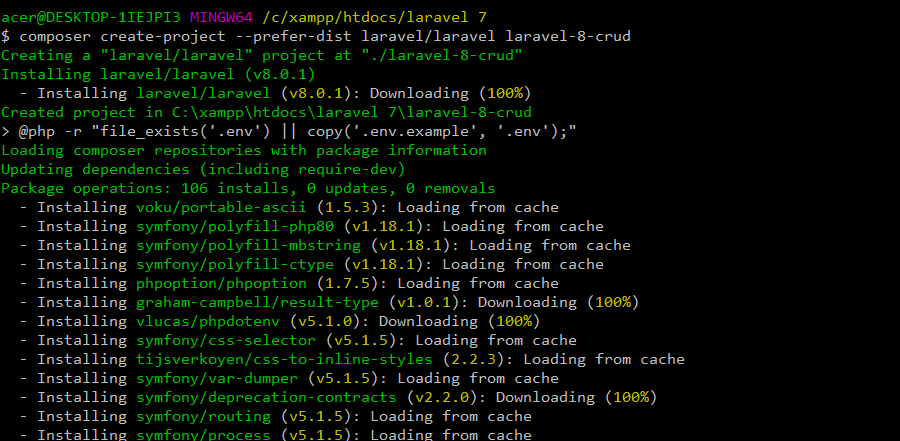Click the symfony/polyfill-php80 package name

tap(235, 226)
